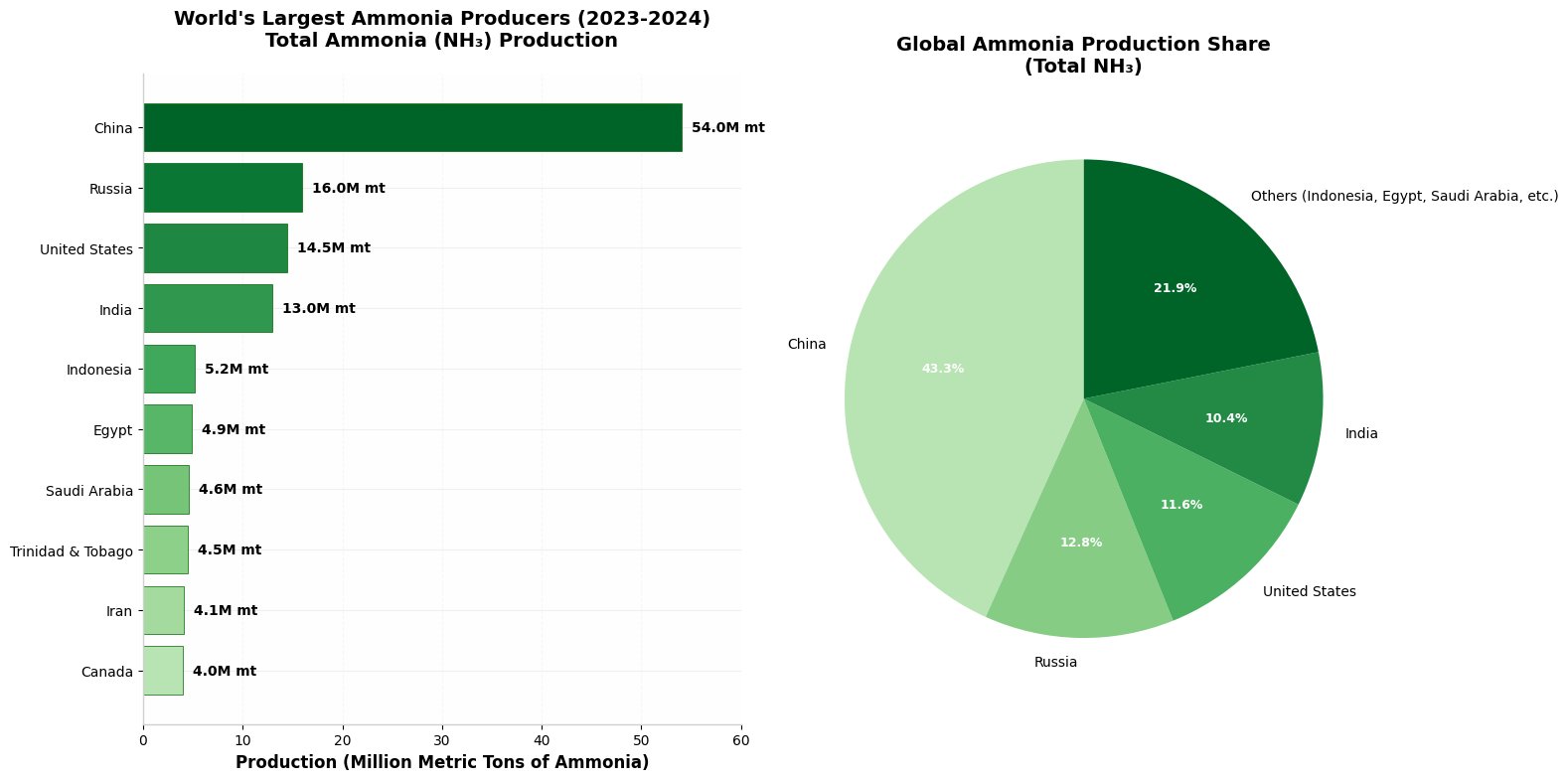Viewport: 1568px width, 781px height.
Task: Select the Russia horizontal bar
Action: [x=223, y=188]
